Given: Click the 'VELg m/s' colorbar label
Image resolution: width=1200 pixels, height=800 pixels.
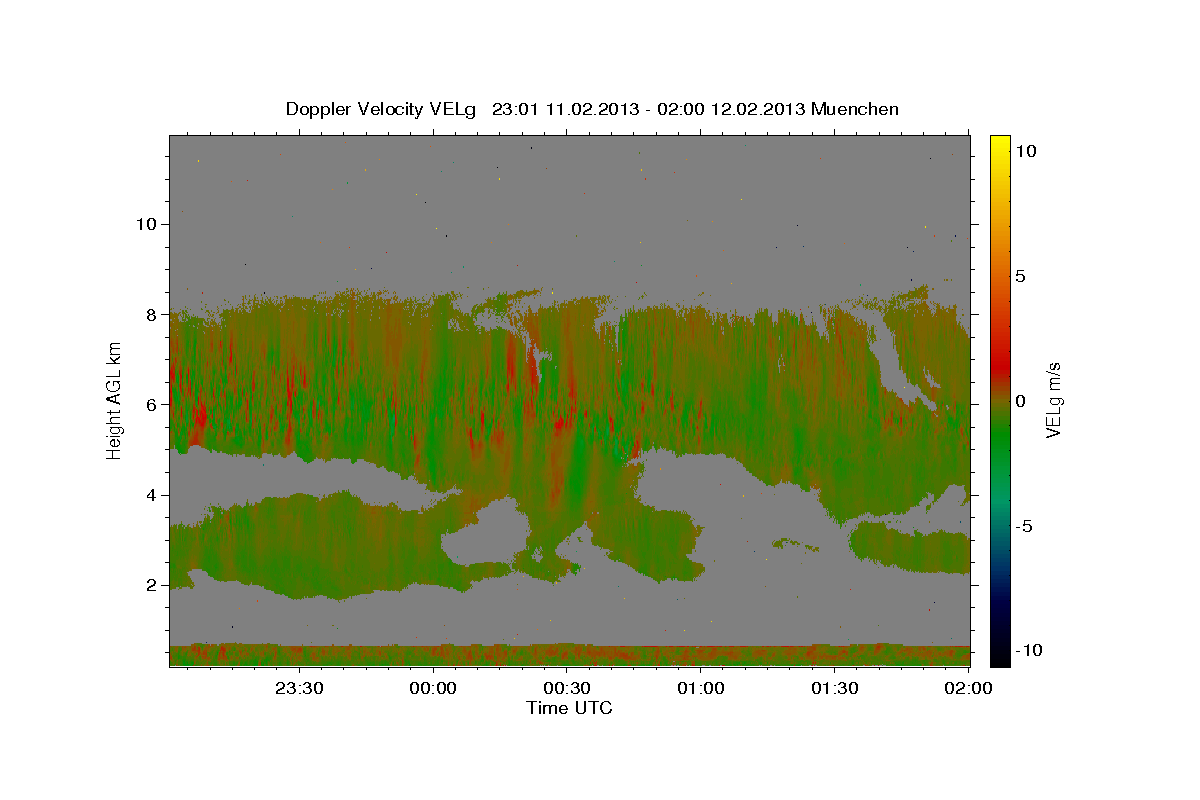Looking at the screenshot, I should (1054, 401).
